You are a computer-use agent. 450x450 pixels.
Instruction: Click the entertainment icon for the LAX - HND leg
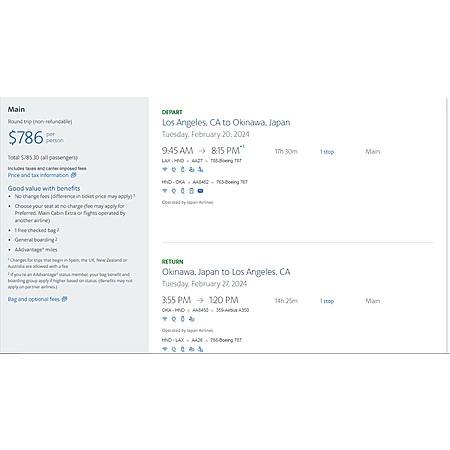pos(191,169)
